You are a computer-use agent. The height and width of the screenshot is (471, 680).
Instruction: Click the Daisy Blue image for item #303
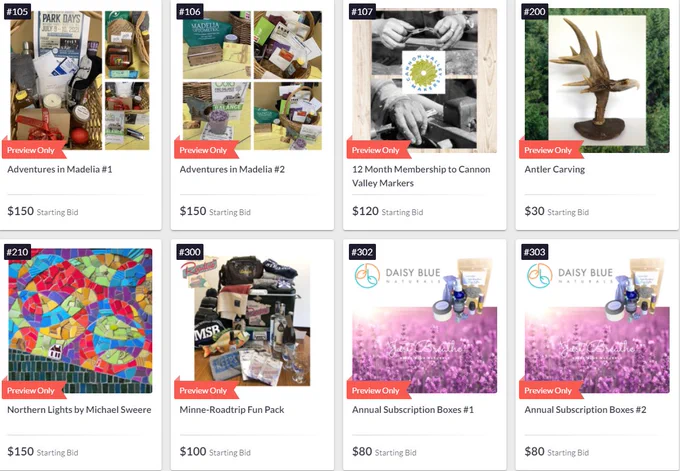tap(597, 321)
